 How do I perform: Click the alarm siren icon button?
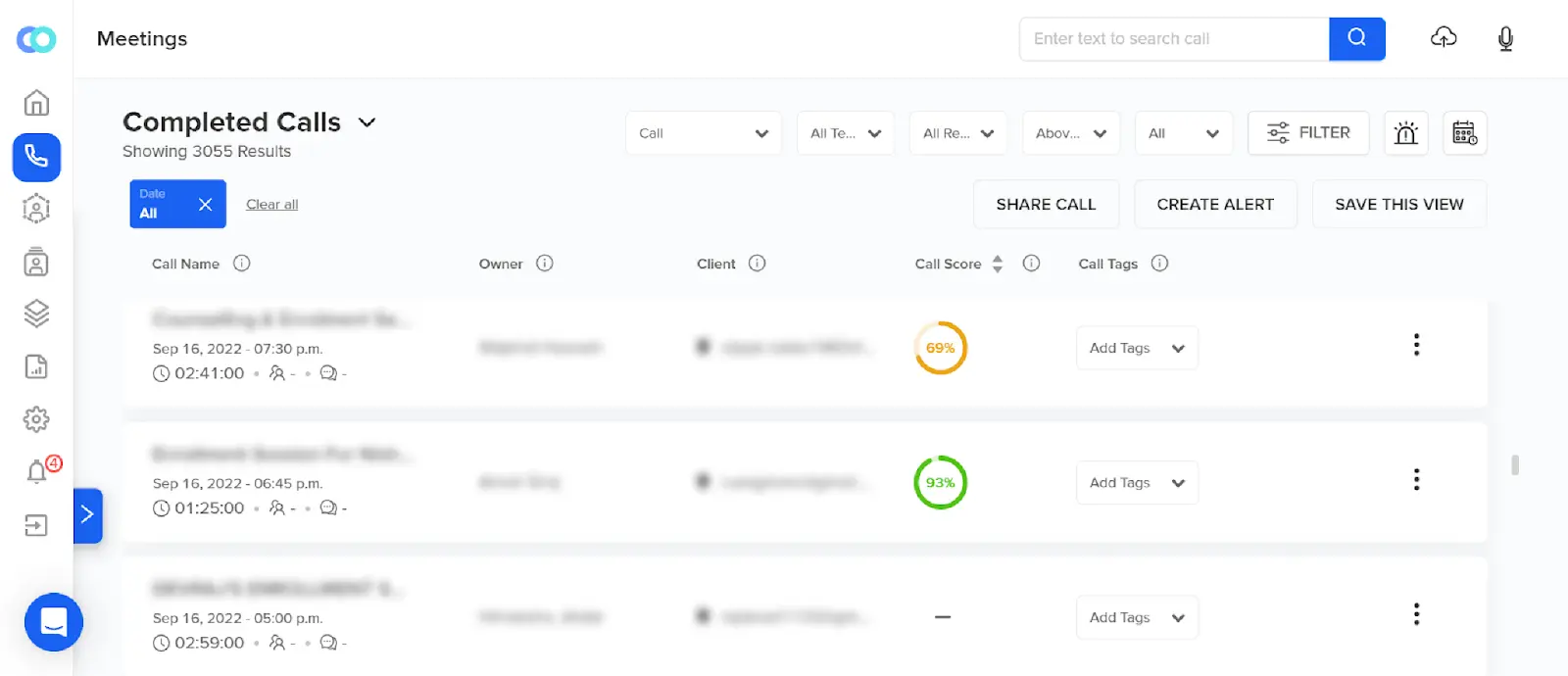click(x=1405, y=133)
